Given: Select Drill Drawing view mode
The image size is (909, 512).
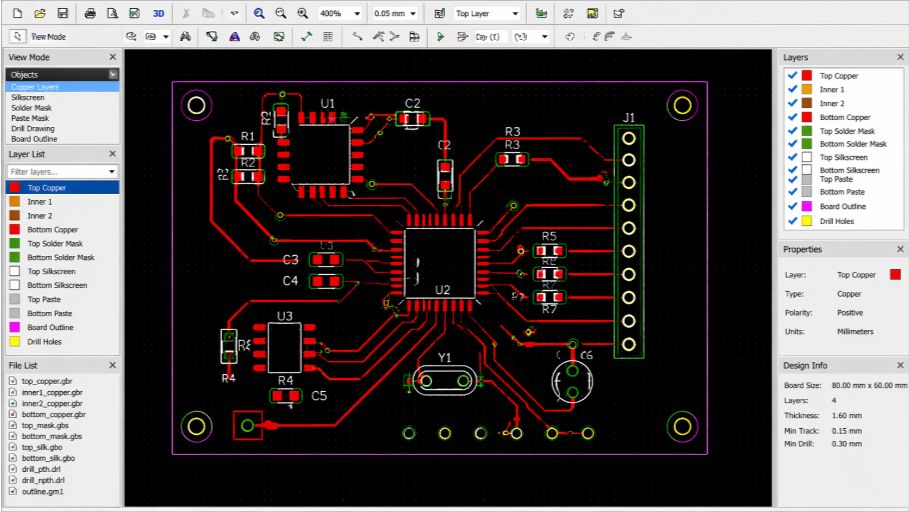Looking at the screenshot, I should (33, 129).
